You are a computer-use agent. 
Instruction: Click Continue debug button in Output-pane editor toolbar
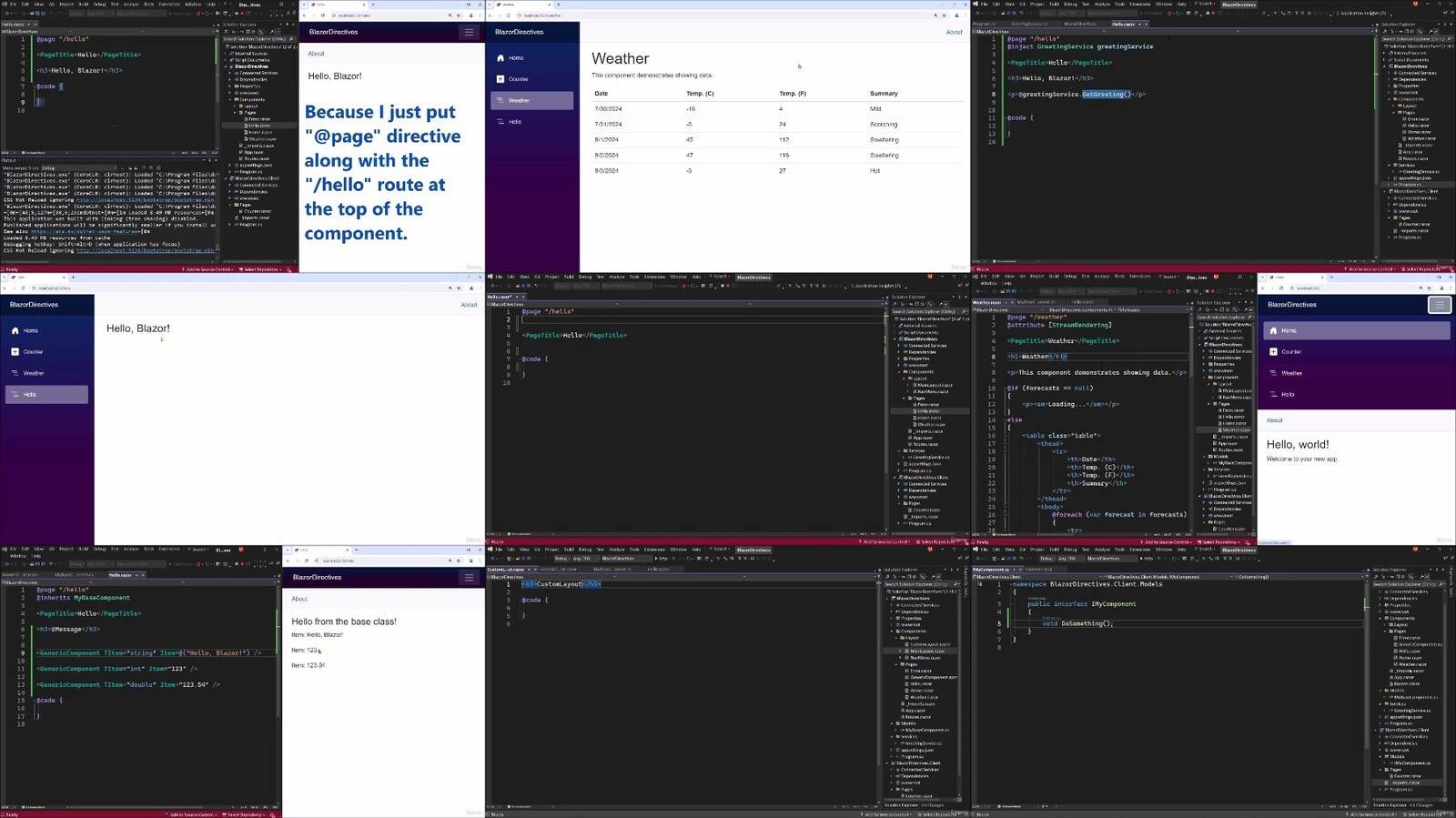pyautogui.click(x=179, y=14)
